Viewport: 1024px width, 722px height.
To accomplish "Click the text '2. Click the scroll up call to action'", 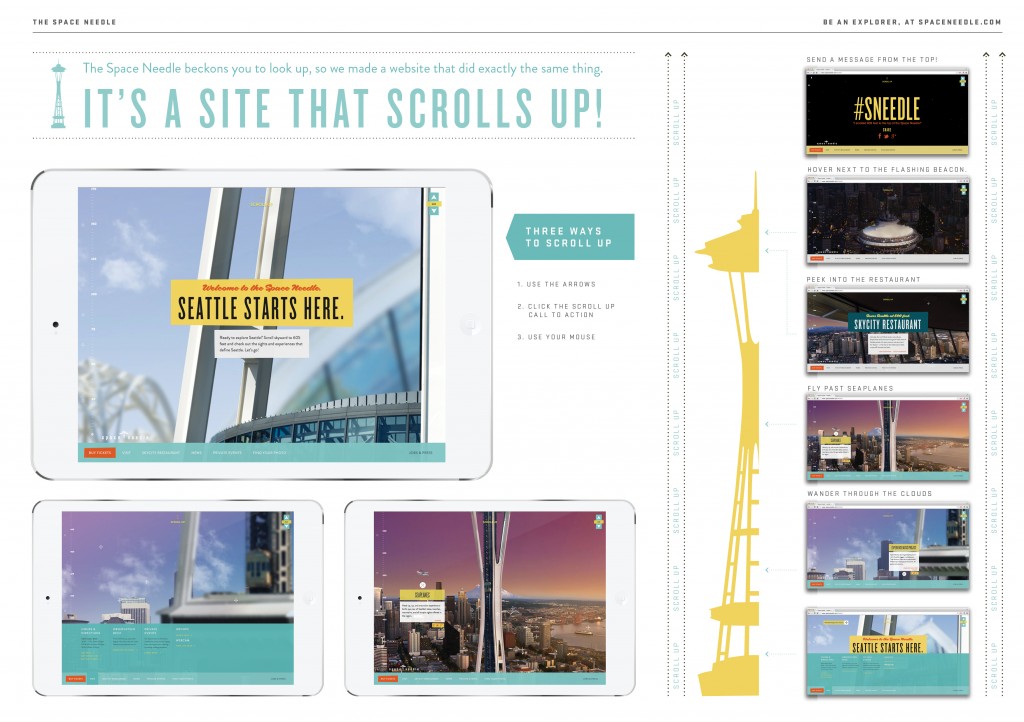I will pos(566,310).
